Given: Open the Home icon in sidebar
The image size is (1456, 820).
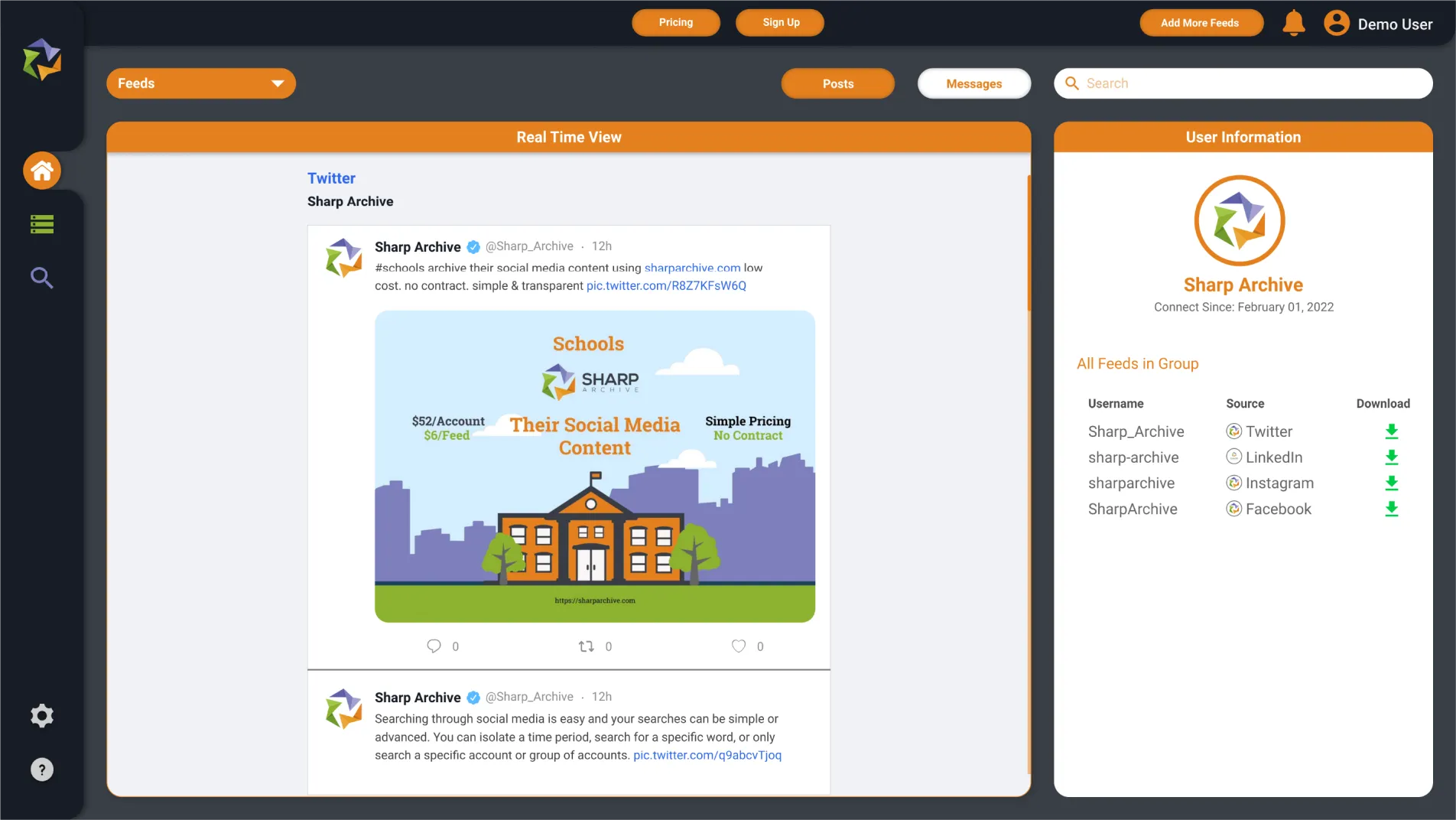Looking at the screenshot, I should click(x=42, y=171).
